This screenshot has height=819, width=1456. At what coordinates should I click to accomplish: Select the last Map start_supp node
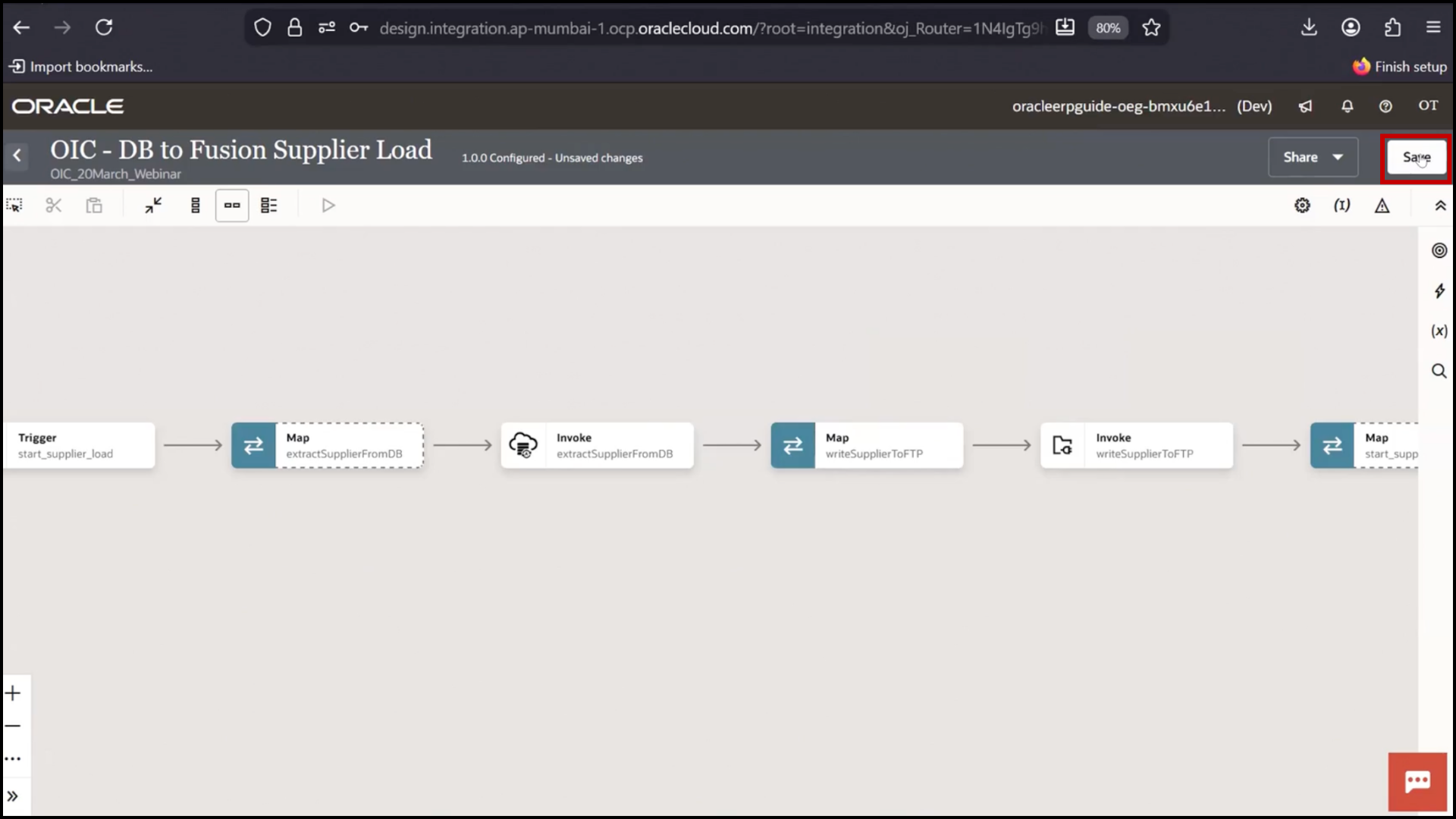point(1364,445)
